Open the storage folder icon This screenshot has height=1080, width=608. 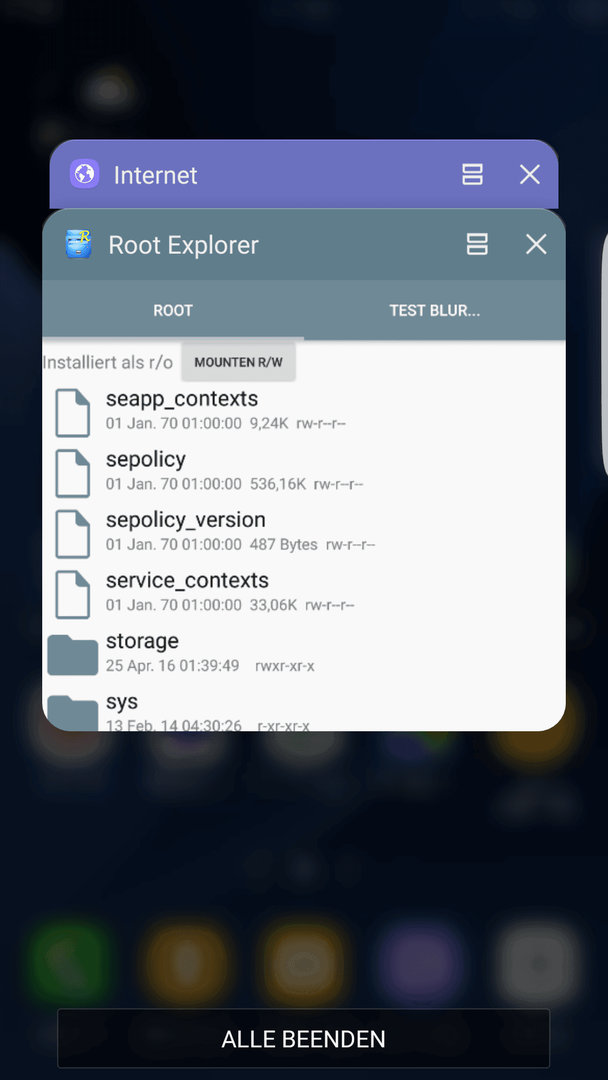[72, 655]
